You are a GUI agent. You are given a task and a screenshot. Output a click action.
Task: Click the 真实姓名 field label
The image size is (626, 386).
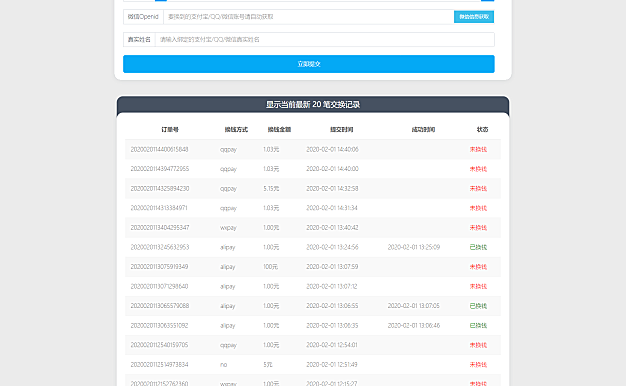[x=139, y=40]
